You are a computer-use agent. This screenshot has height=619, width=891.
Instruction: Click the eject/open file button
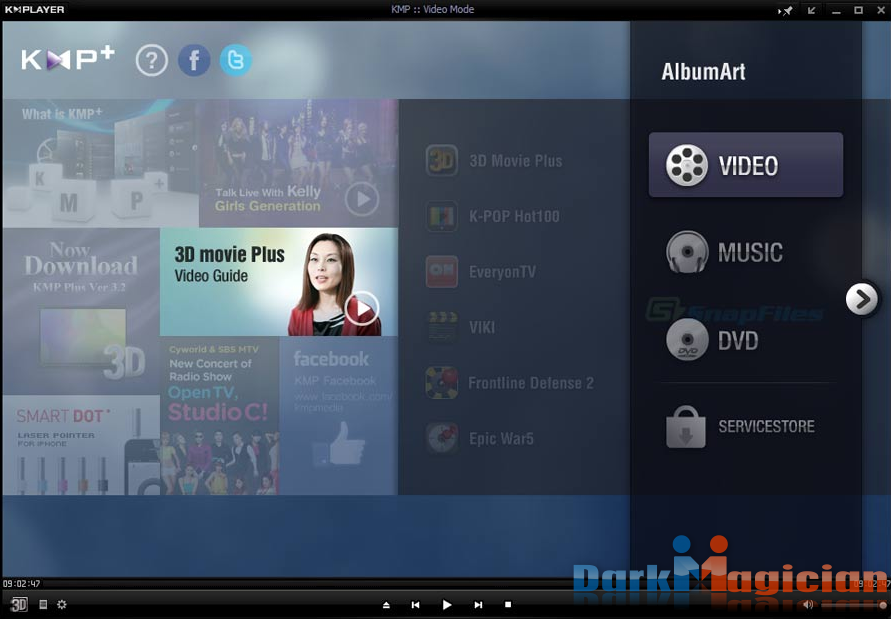386,605
